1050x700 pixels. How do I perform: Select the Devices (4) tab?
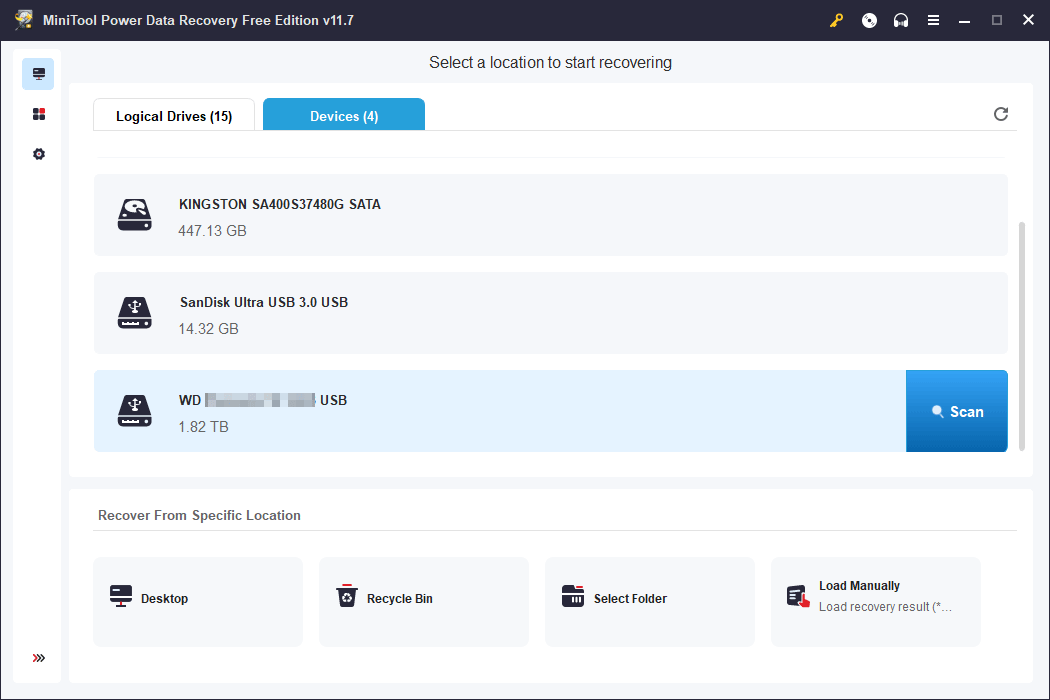(x=344, y=115)
